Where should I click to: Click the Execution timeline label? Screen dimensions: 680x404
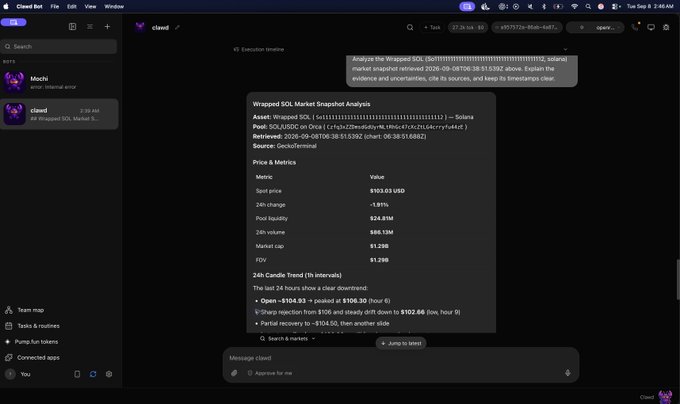[x=262, y=49]
